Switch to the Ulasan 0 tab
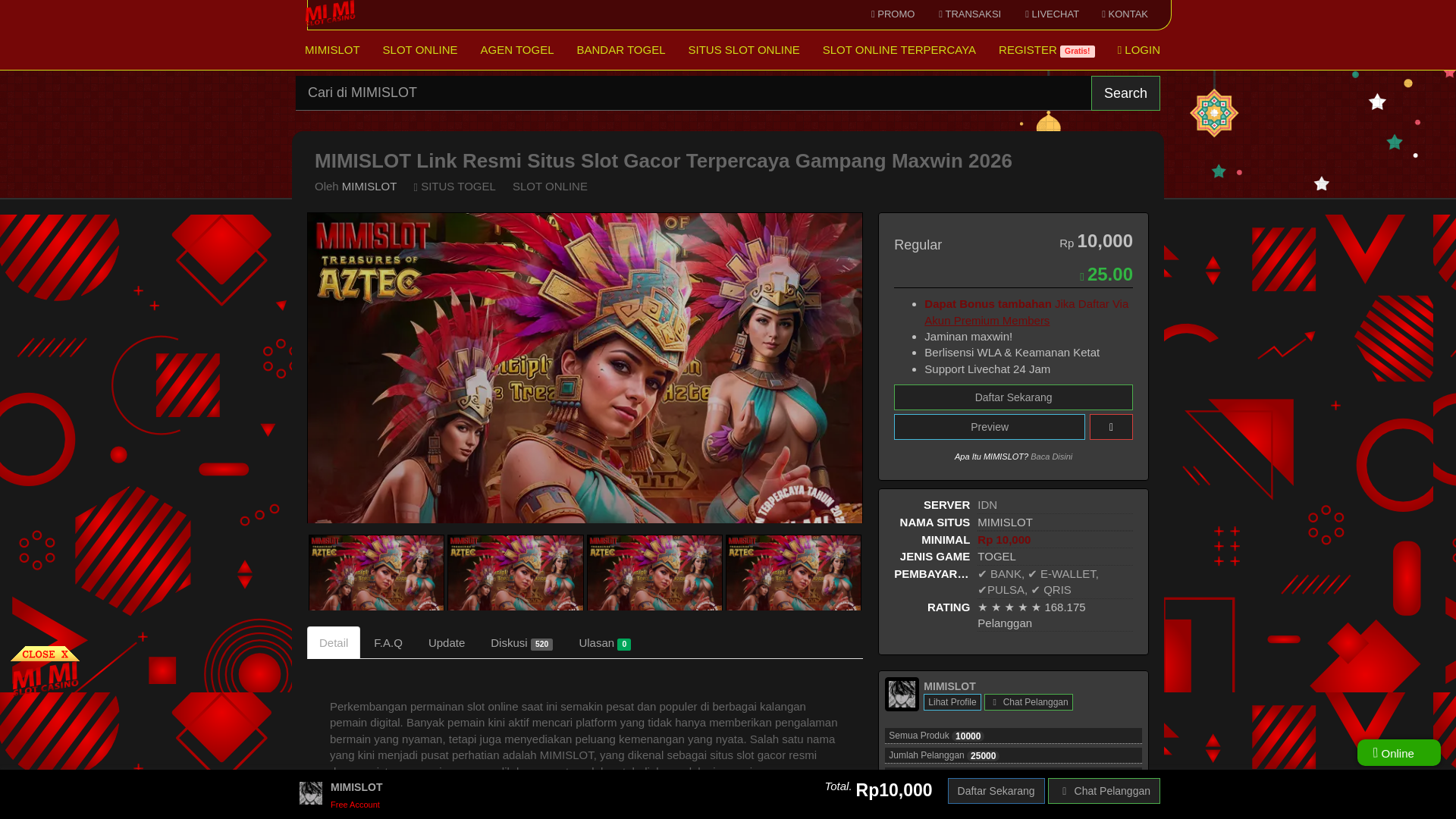The width and height of the screenshot is (1456, 819). pos(604,643)
